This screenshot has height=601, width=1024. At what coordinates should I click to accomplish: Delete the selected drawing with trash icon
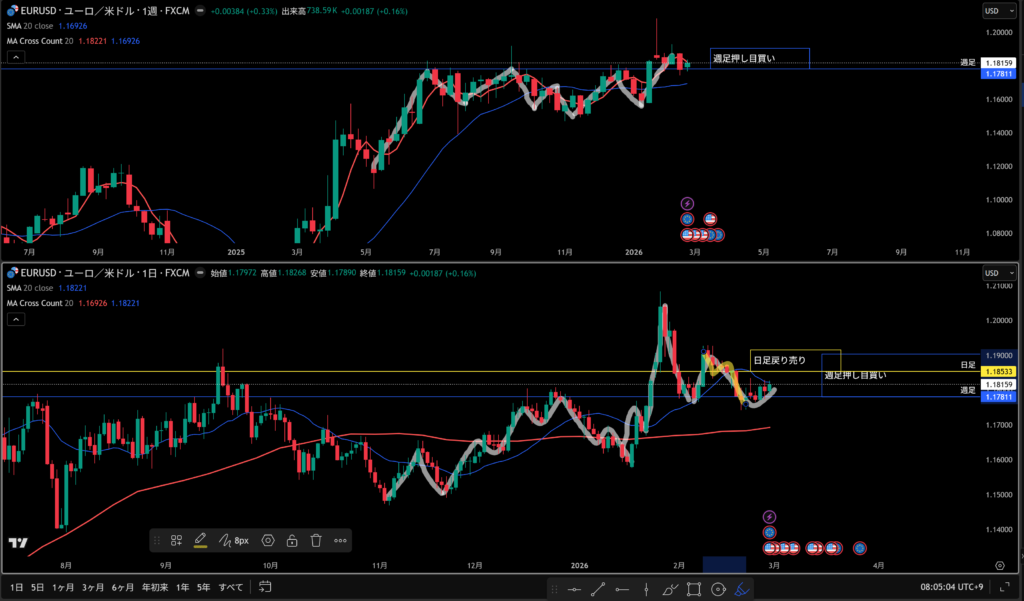(x=316, y=540)
